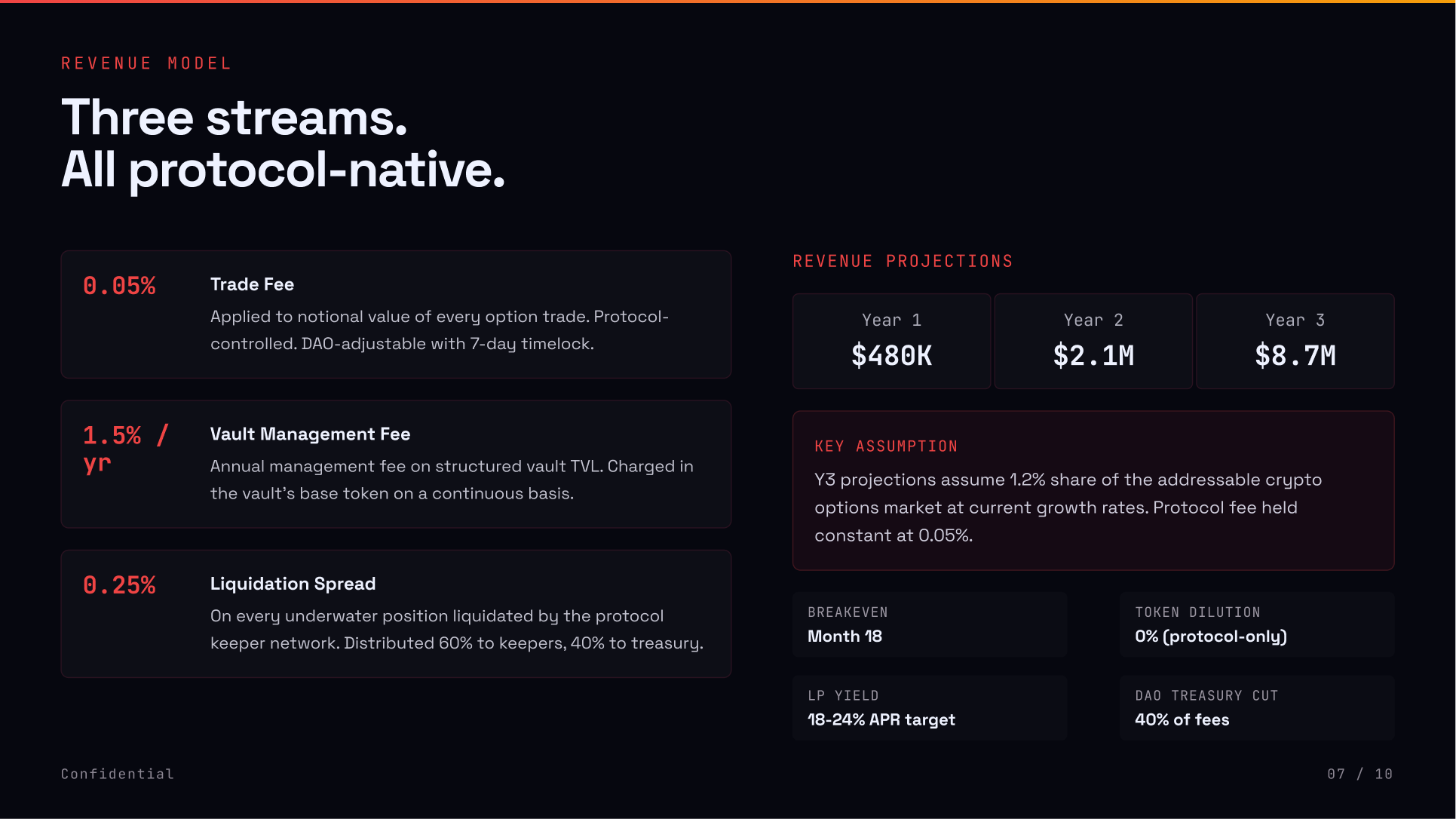Screen dimensions: 1456x819
Task: Click the Y3 projections assumption paragraph
Action: point(1068,508)
